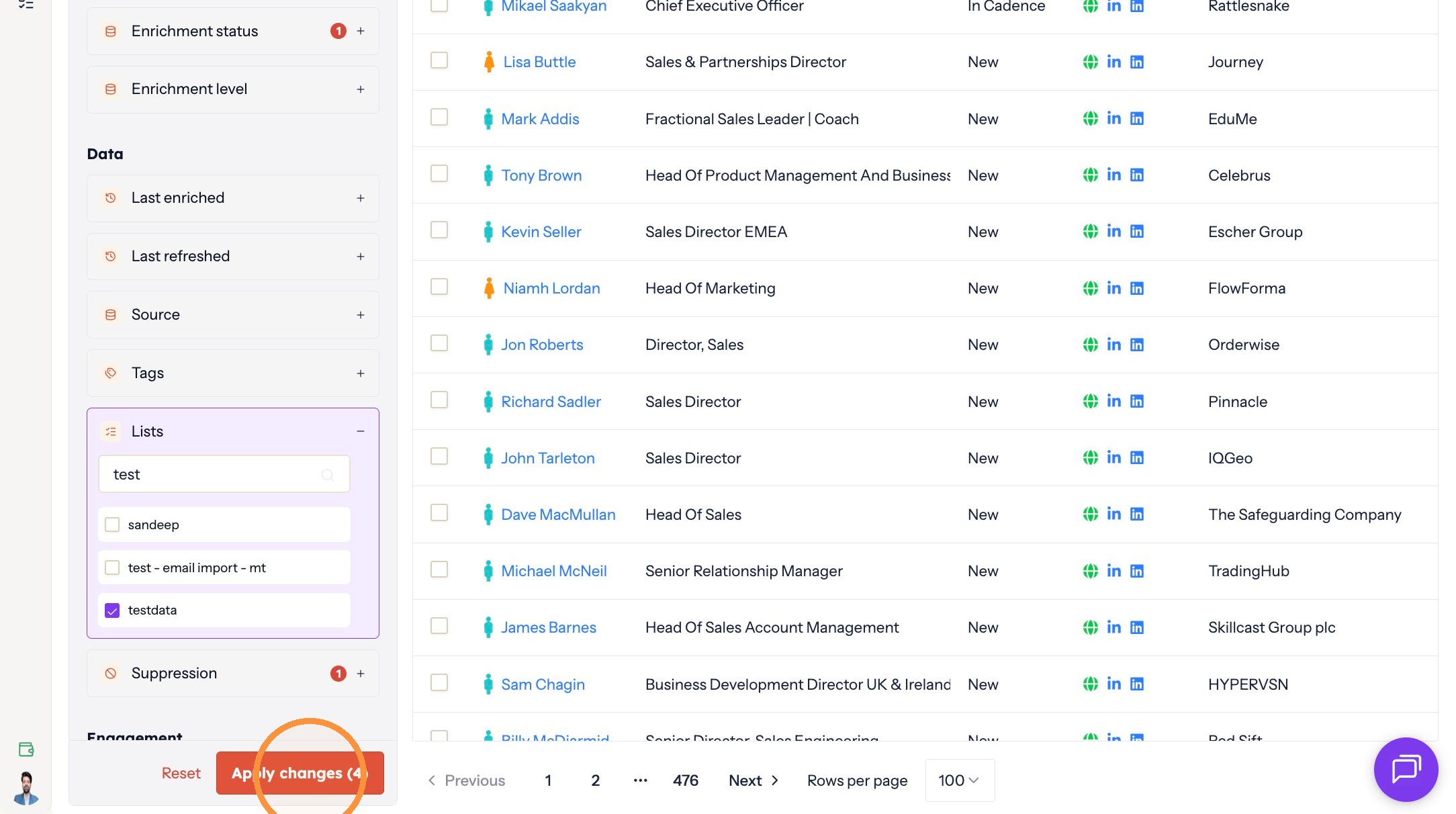
Task: Go to page 2
Action: [x=595, y=780]
